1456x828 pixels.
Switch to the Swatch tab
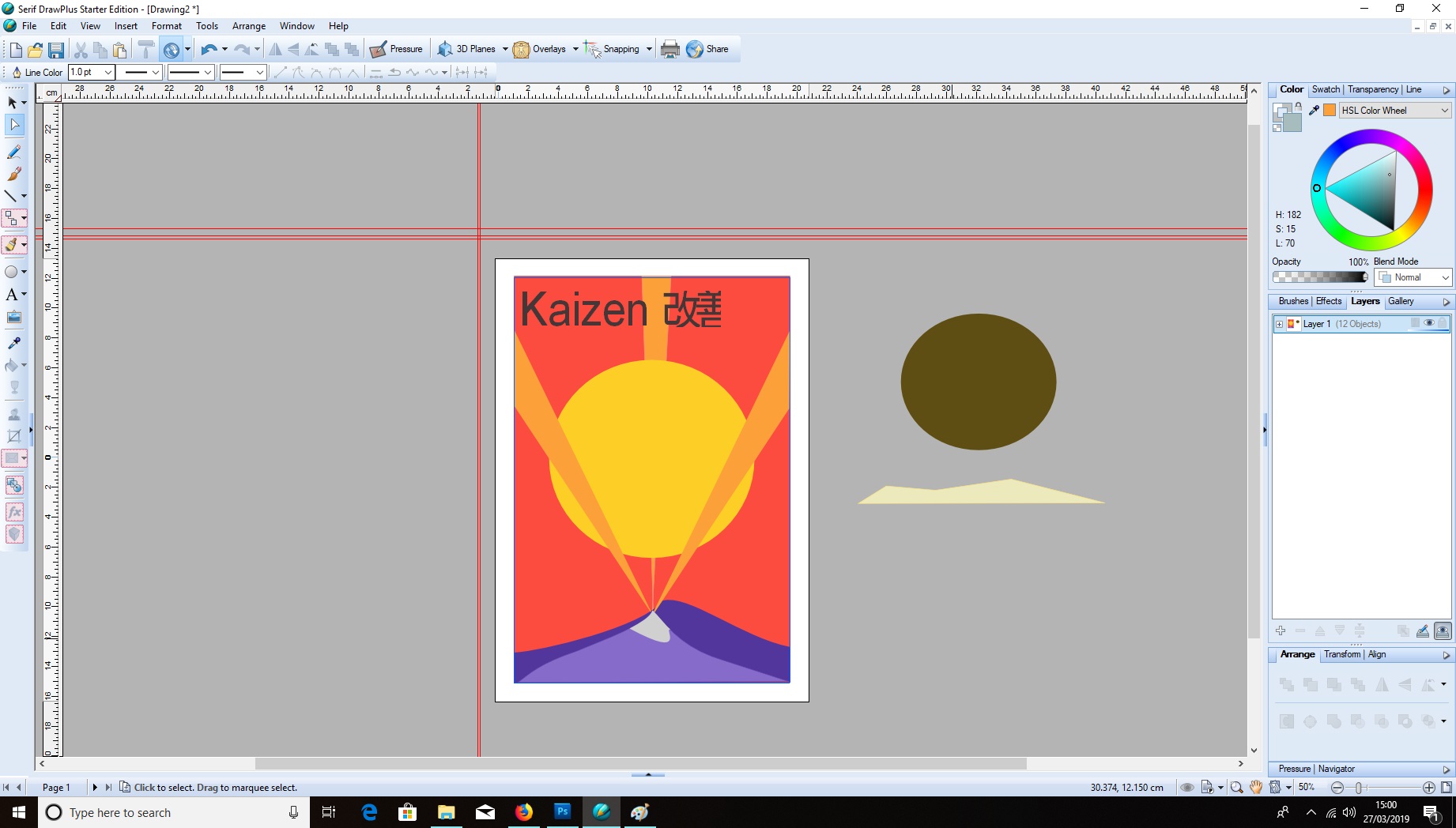[1326, 89]
